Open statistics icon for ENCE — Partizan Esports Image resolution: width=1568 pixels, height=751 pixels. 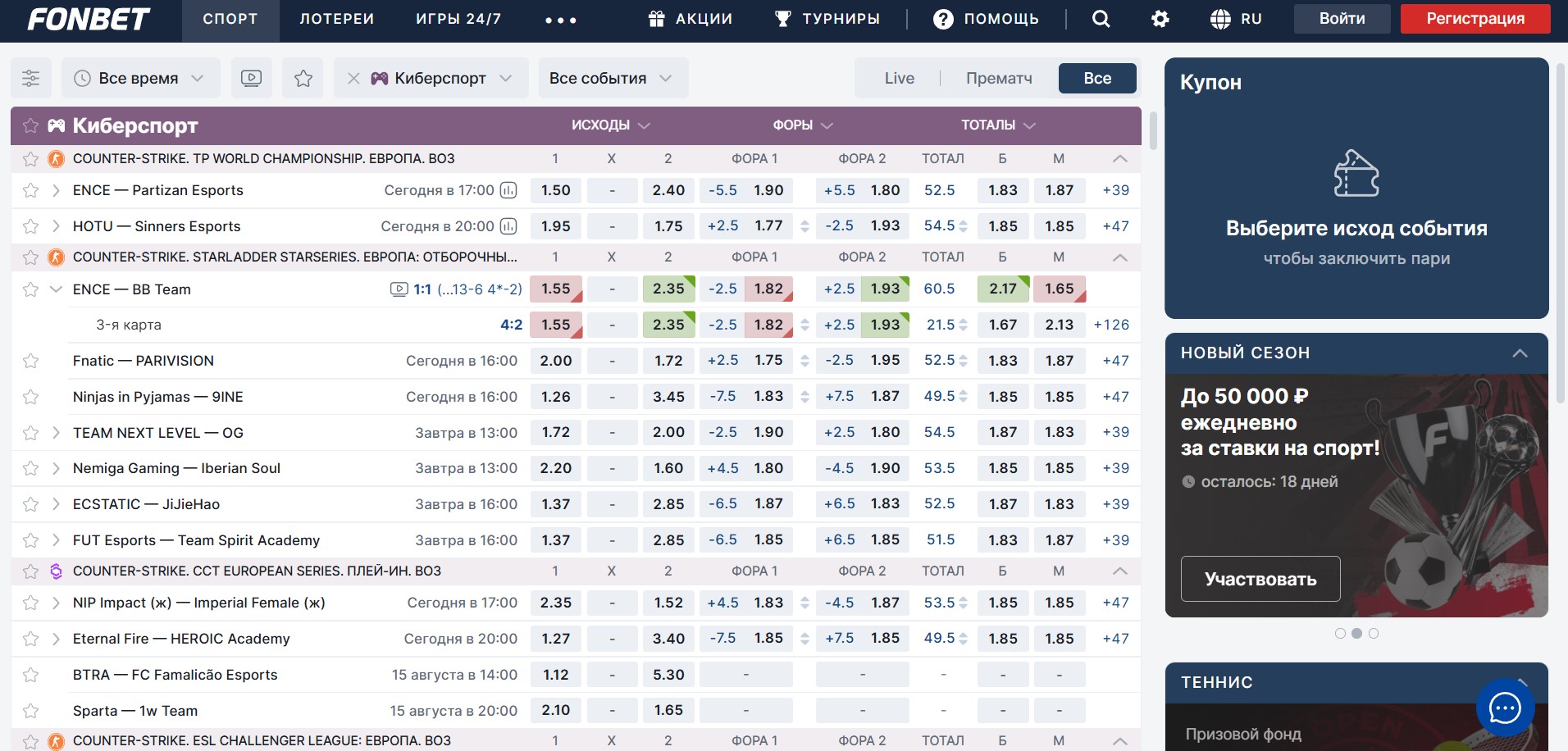click(508, 190)
